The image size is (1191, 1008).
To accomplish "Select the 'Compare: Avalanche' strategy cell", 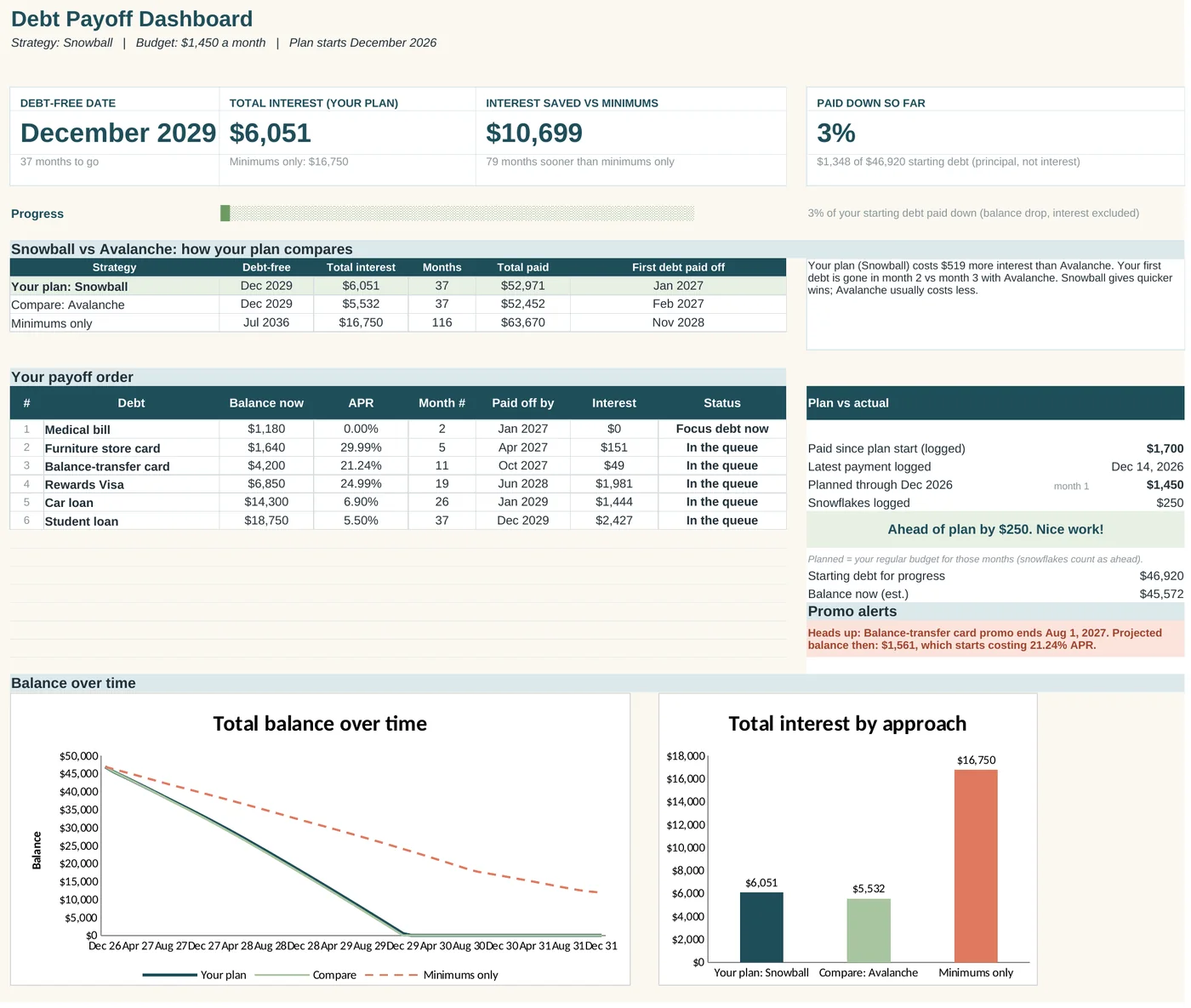I will 115,305.
